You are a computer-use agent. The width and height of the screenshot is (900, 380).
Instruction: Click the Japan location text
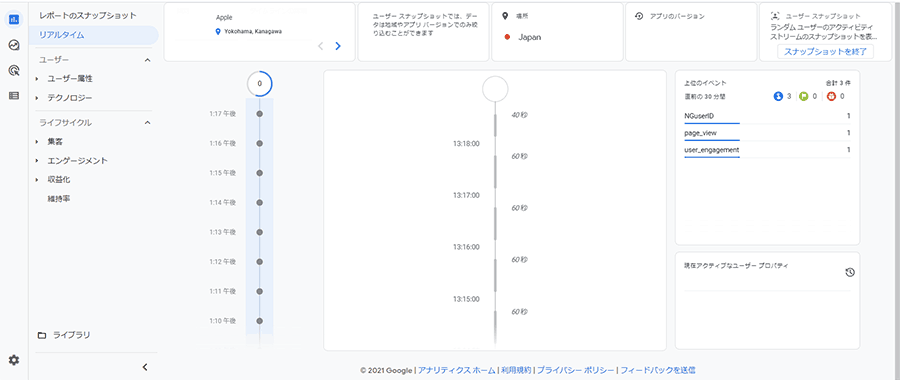[x=529, y=37]
